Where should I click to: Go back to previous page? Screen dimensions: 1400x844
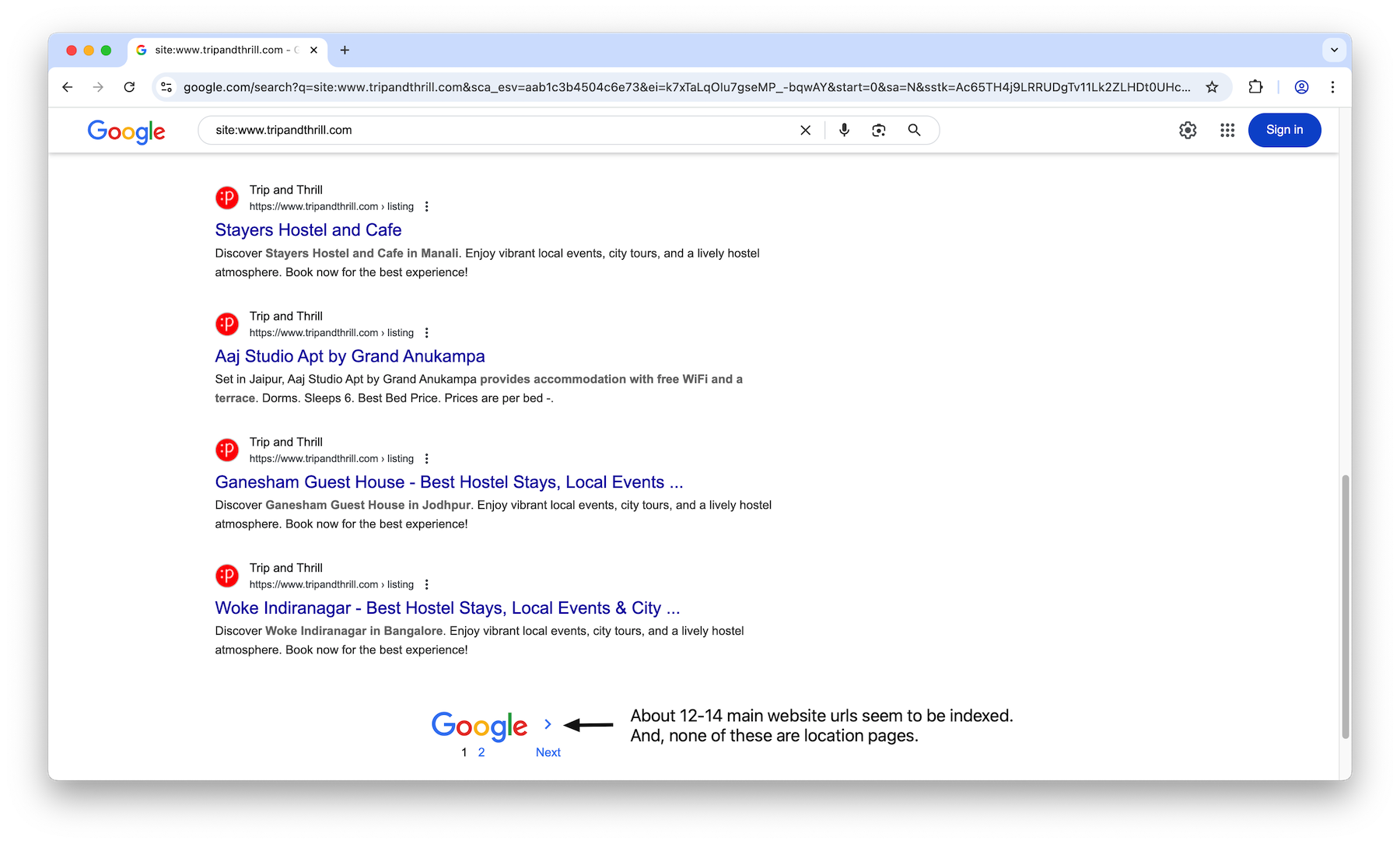pos(68,87)
